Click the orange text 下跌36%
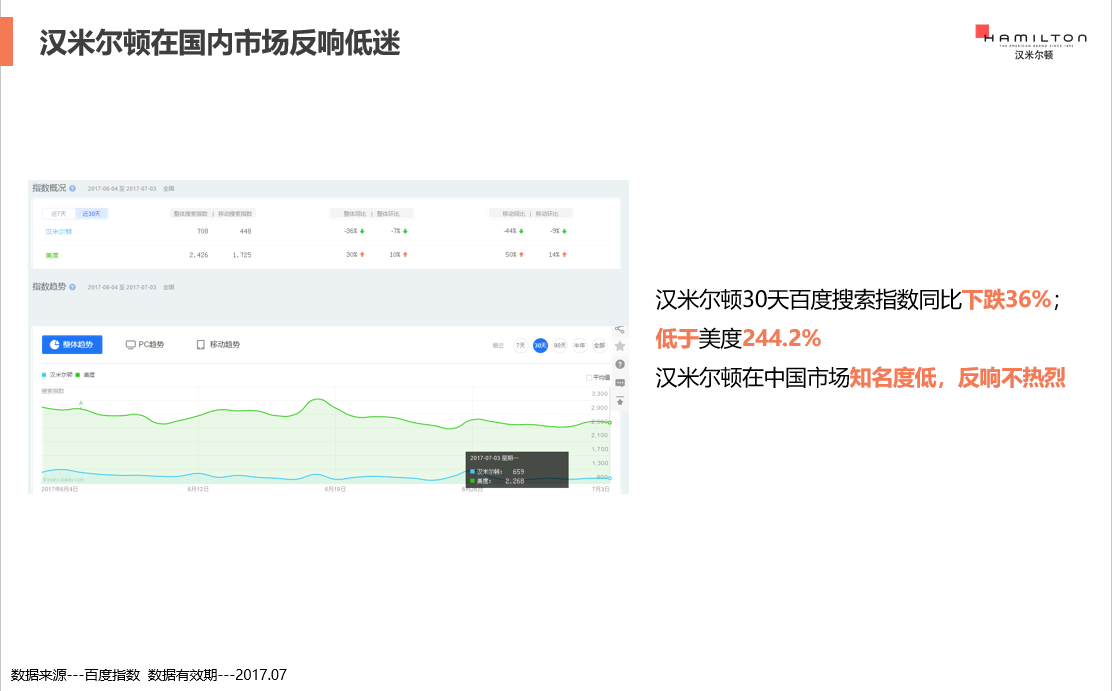 click(1006, 299)
